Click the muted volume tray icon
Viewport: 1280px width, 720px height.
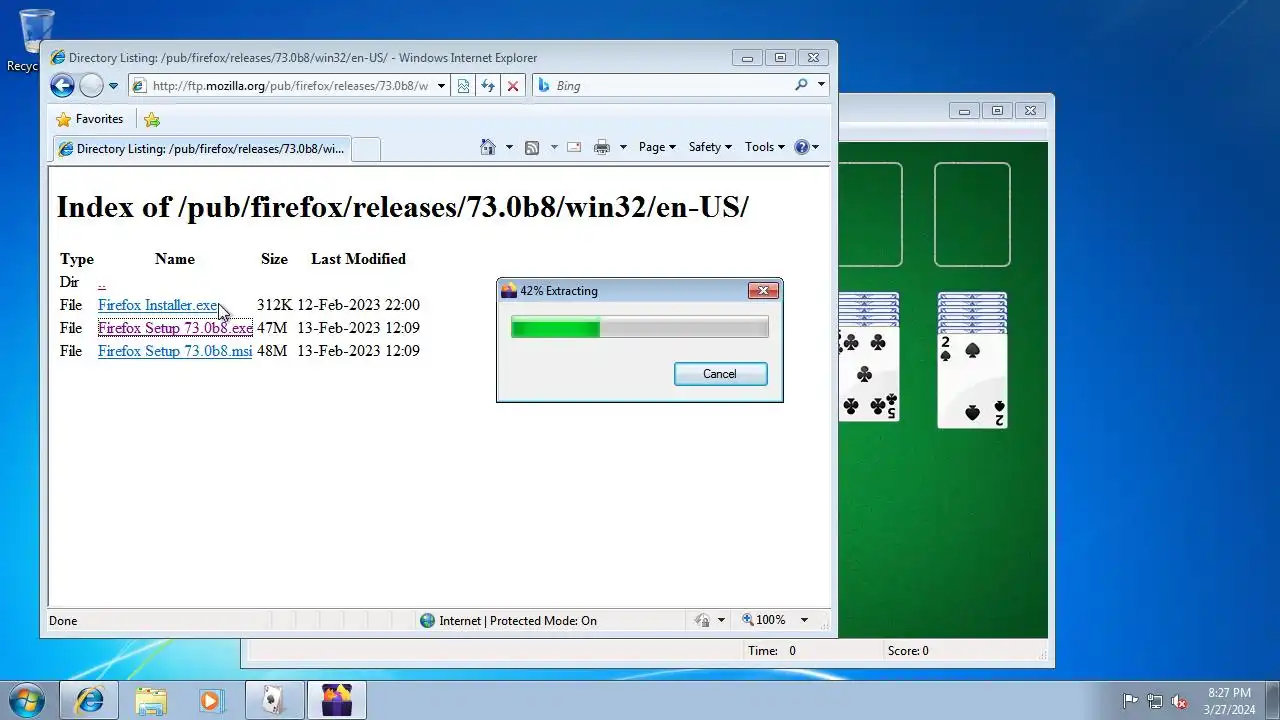[x=1179, y=701]
